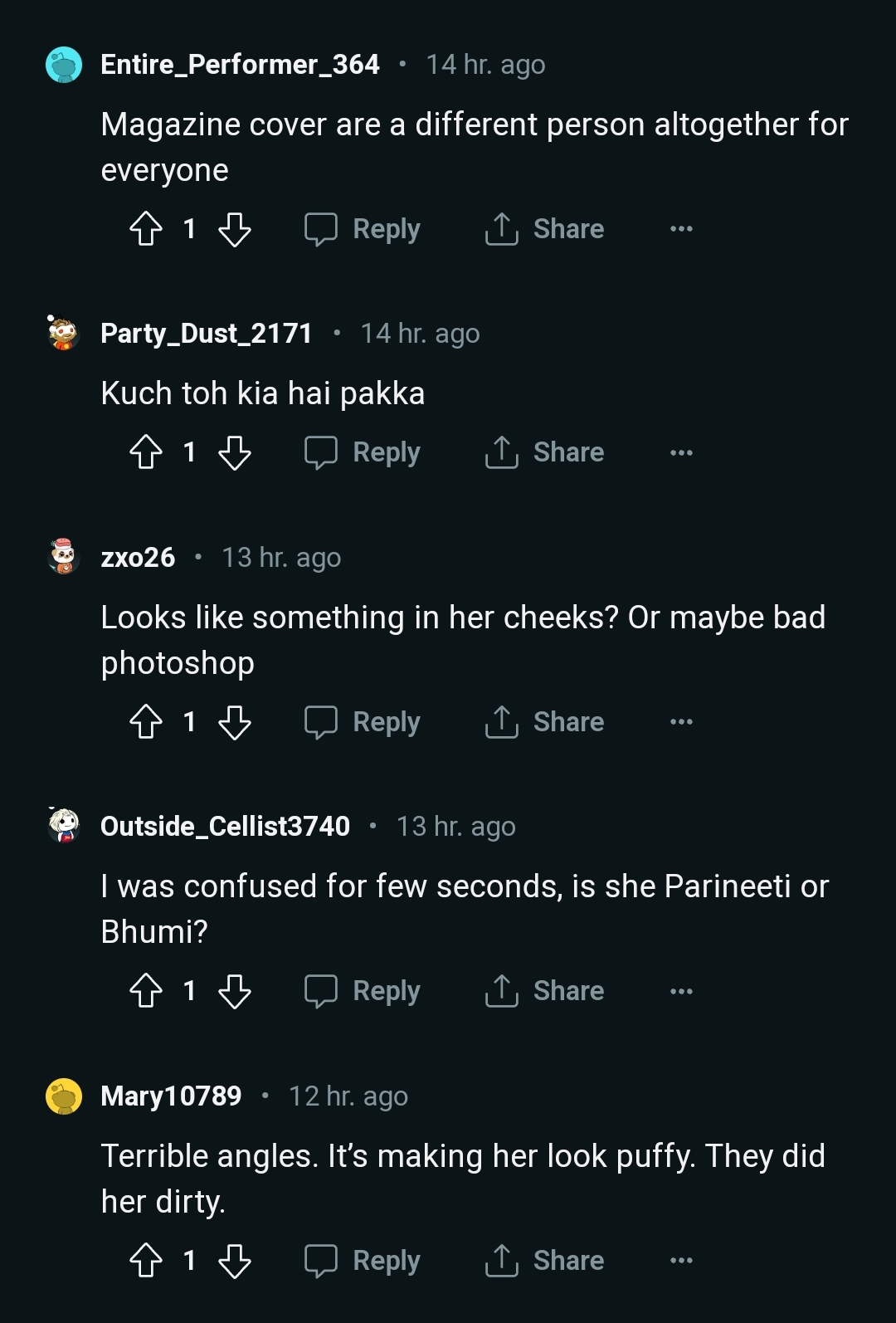Screen dimensions: 896x1323
Task: Show more options for Mary10789's comment
Action: coord(681,1261)
